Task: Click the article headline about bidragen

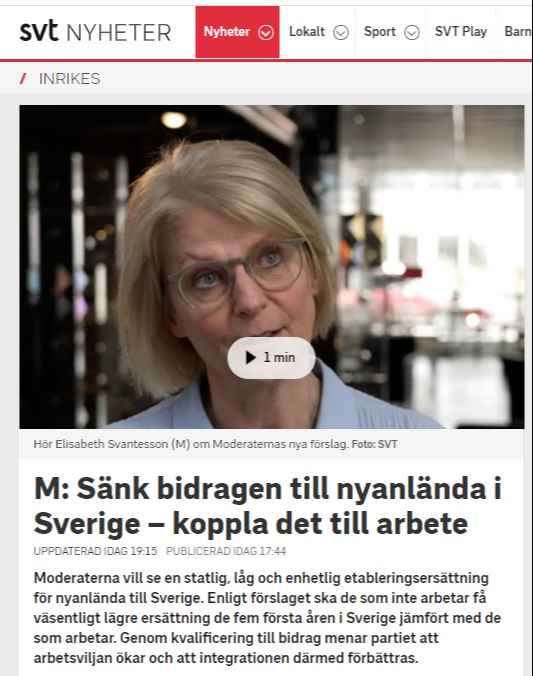Action: [x=268, y=507]
